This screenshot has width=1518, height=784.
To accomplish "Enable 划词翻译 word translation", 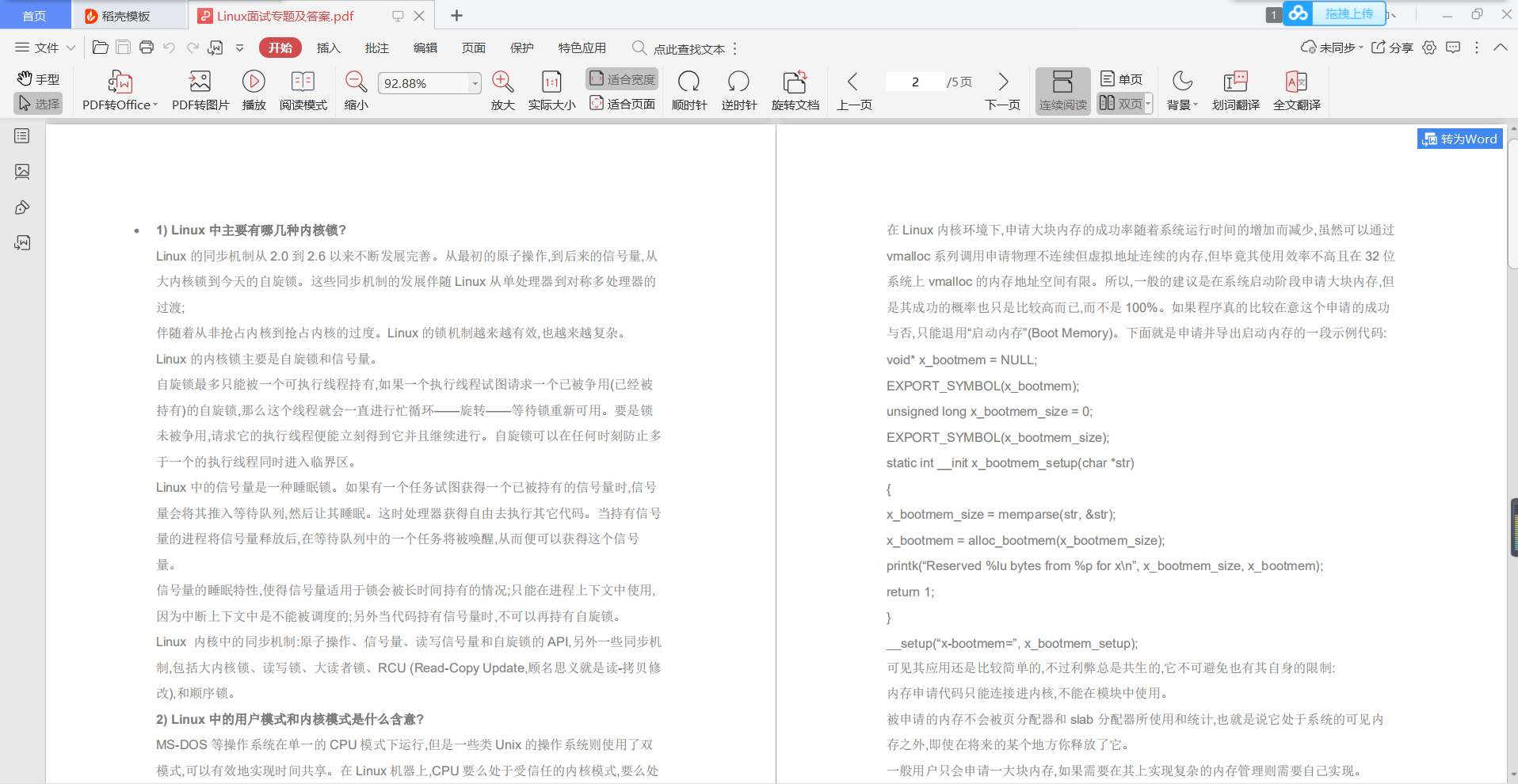I will point(1236,91).
